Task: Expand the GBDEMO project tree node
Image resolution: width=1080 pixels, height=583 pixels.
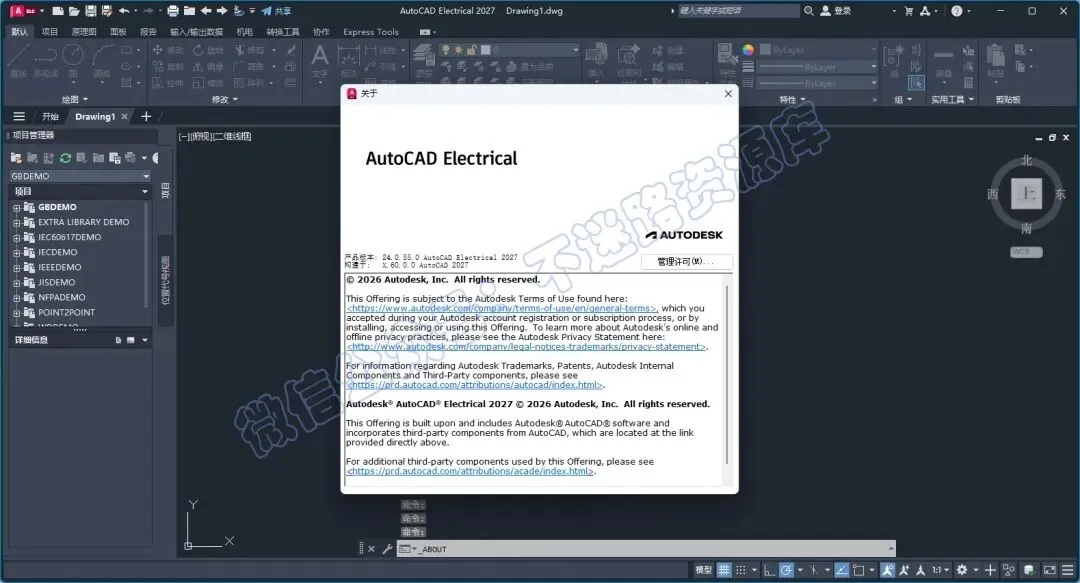Action: (17, 207)
